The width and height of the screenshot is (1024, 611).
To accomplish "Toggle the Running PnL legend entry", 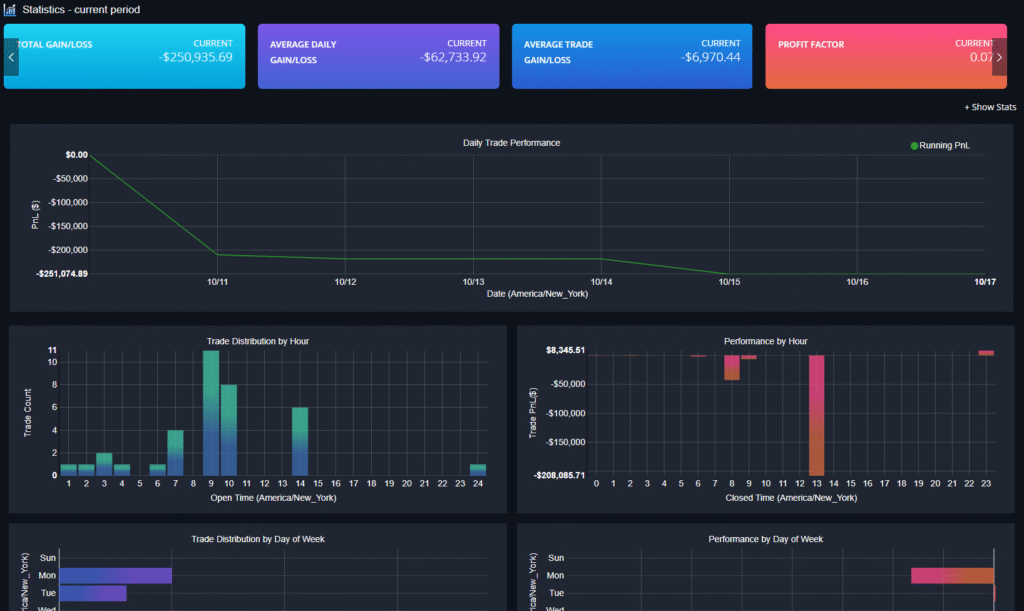I will [x=940, y=146].
